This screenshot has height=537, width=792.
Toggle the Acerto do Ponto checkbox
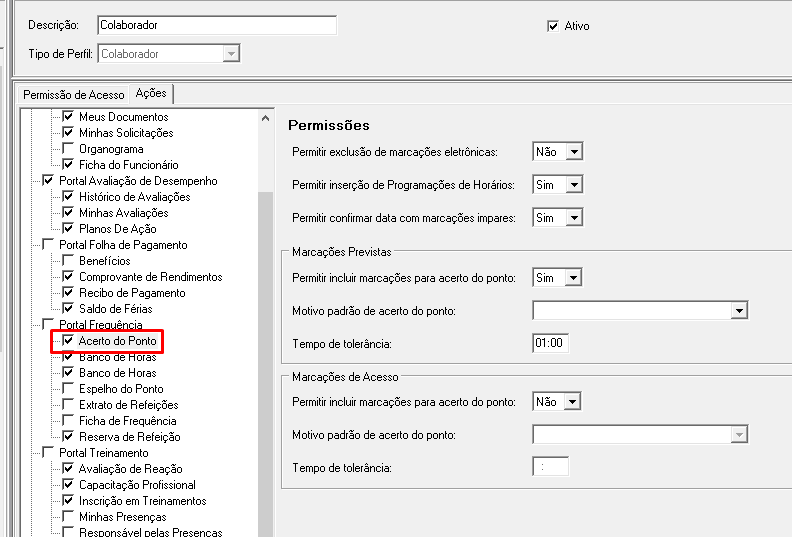69,341
